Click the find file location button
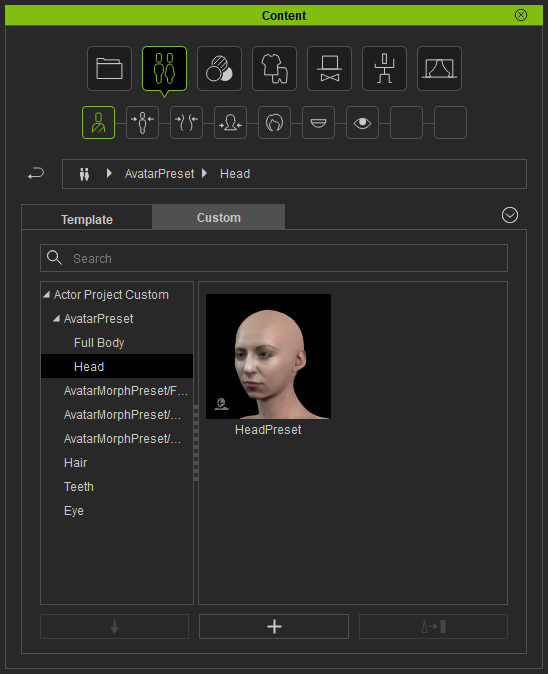548x674 pixels. pos(433,626)
